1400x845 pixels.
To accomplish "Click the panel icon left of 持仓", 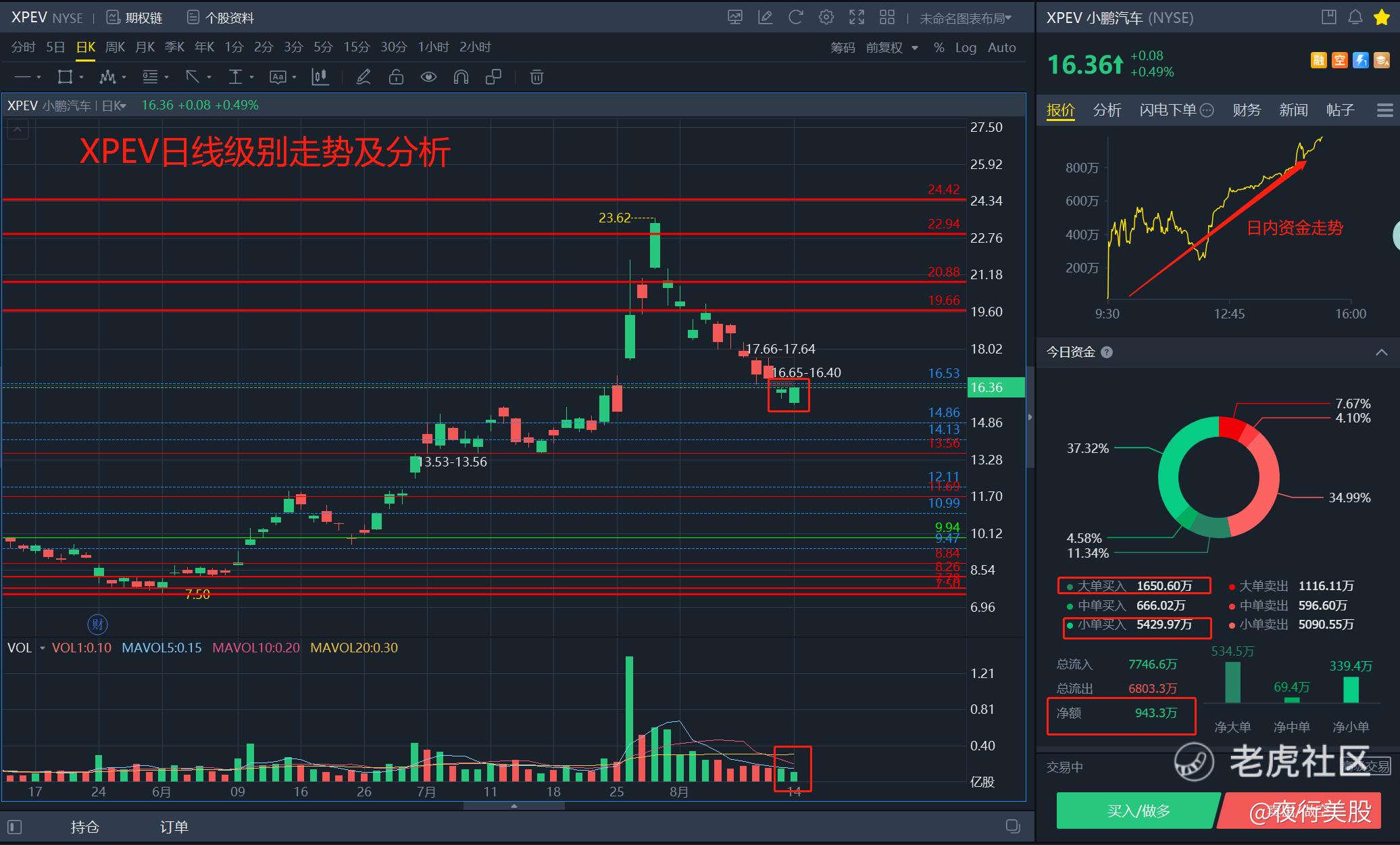I will (x=14, y=827).
